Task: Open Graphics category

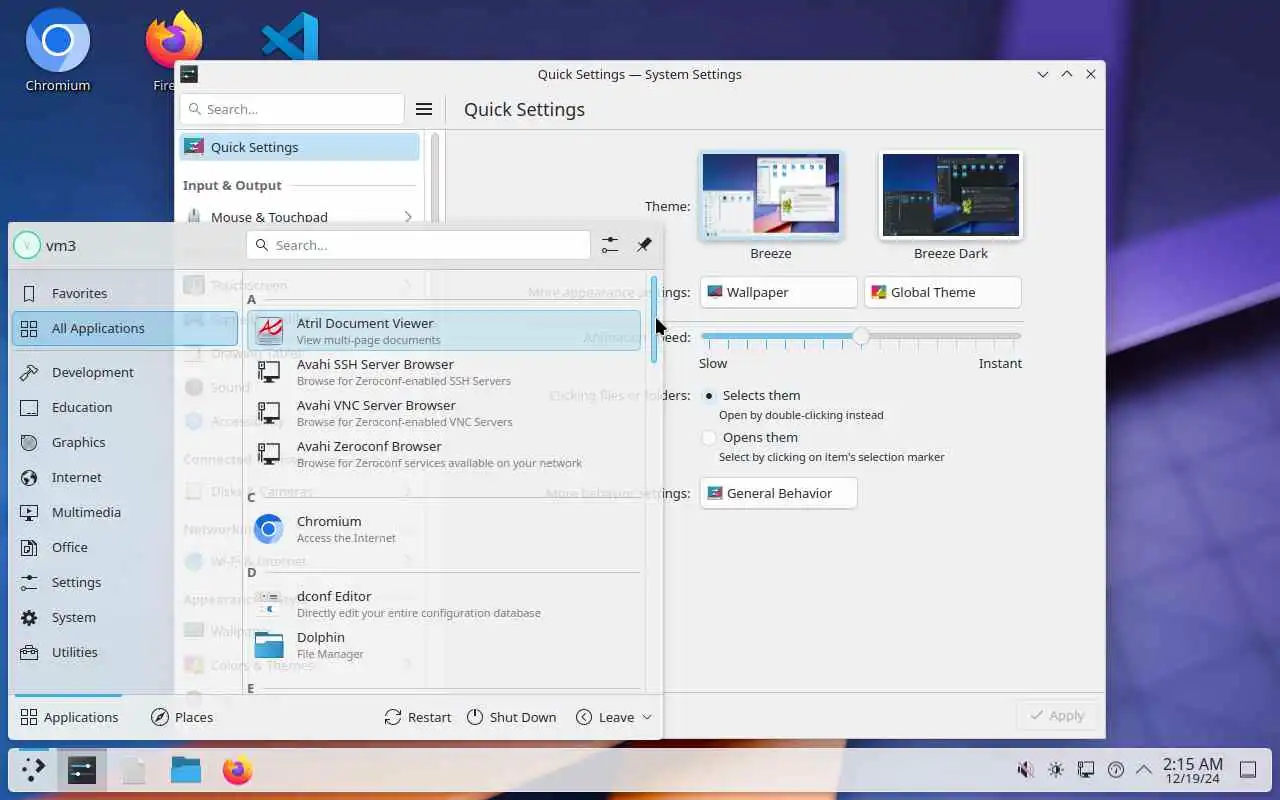Action: coord(125,442)
